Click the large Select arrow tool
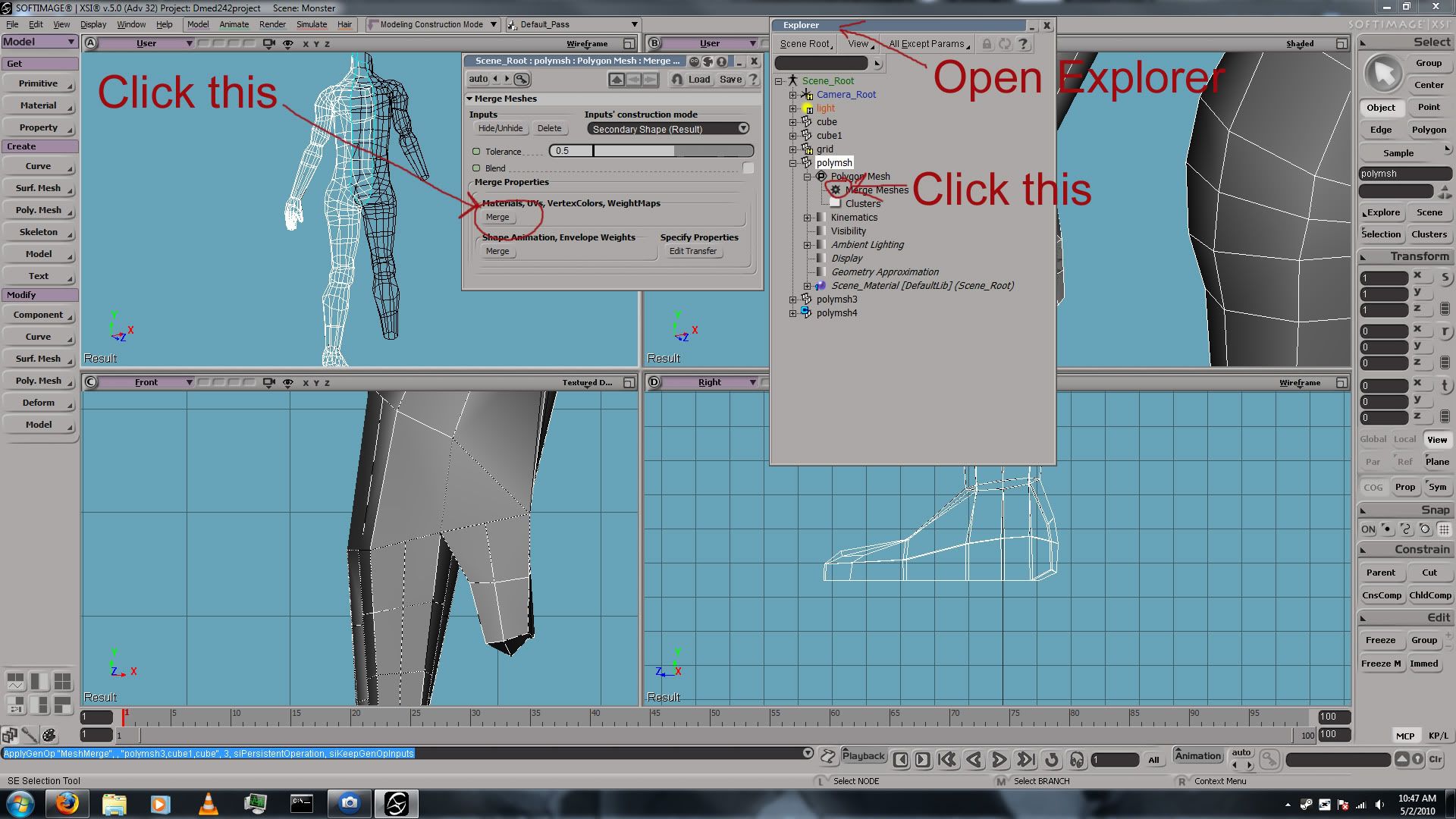 click(1383, 74)
